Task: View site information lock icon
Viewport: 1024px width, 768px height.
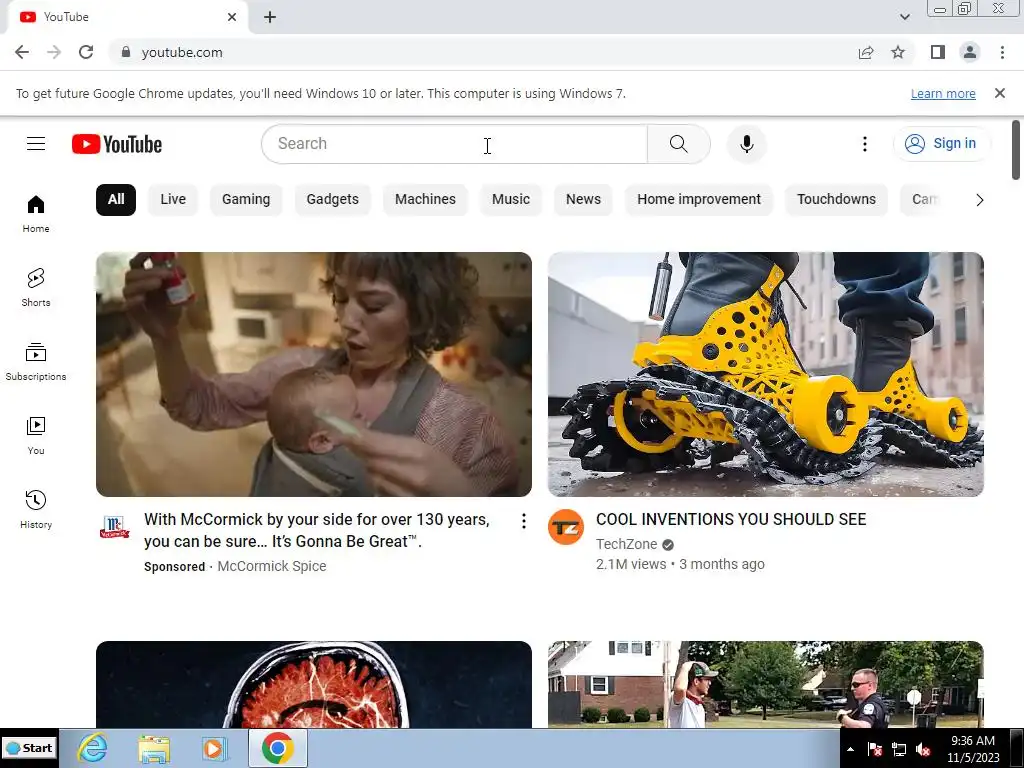Action: click(126, 52)
